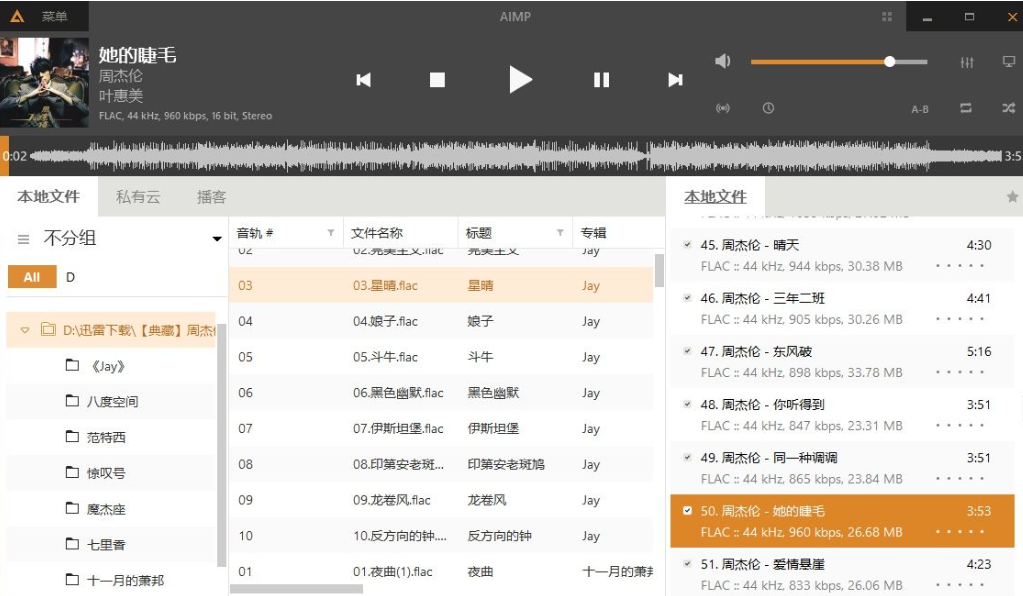Select the 09.龙卷风.flac row
Viewport: 1023px width, 596px height.
[x=441, y=499]
